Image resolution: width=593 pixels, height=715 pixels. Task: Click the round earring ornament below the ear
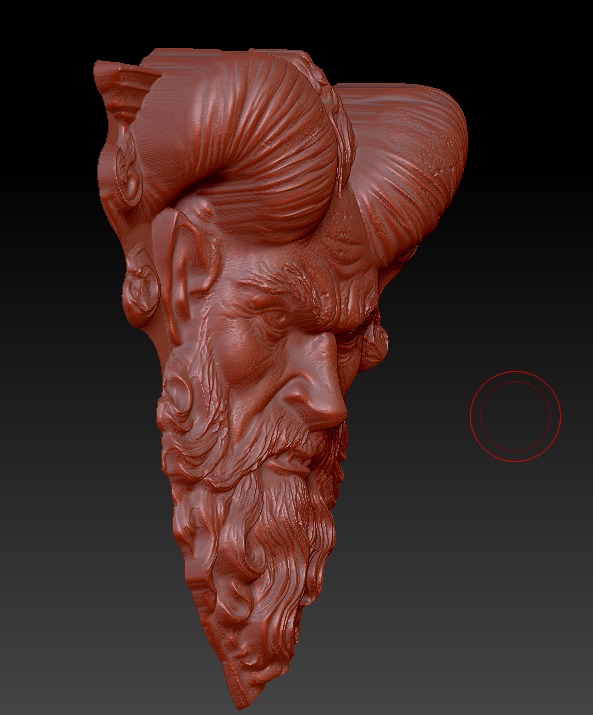(x=140, y=290)
